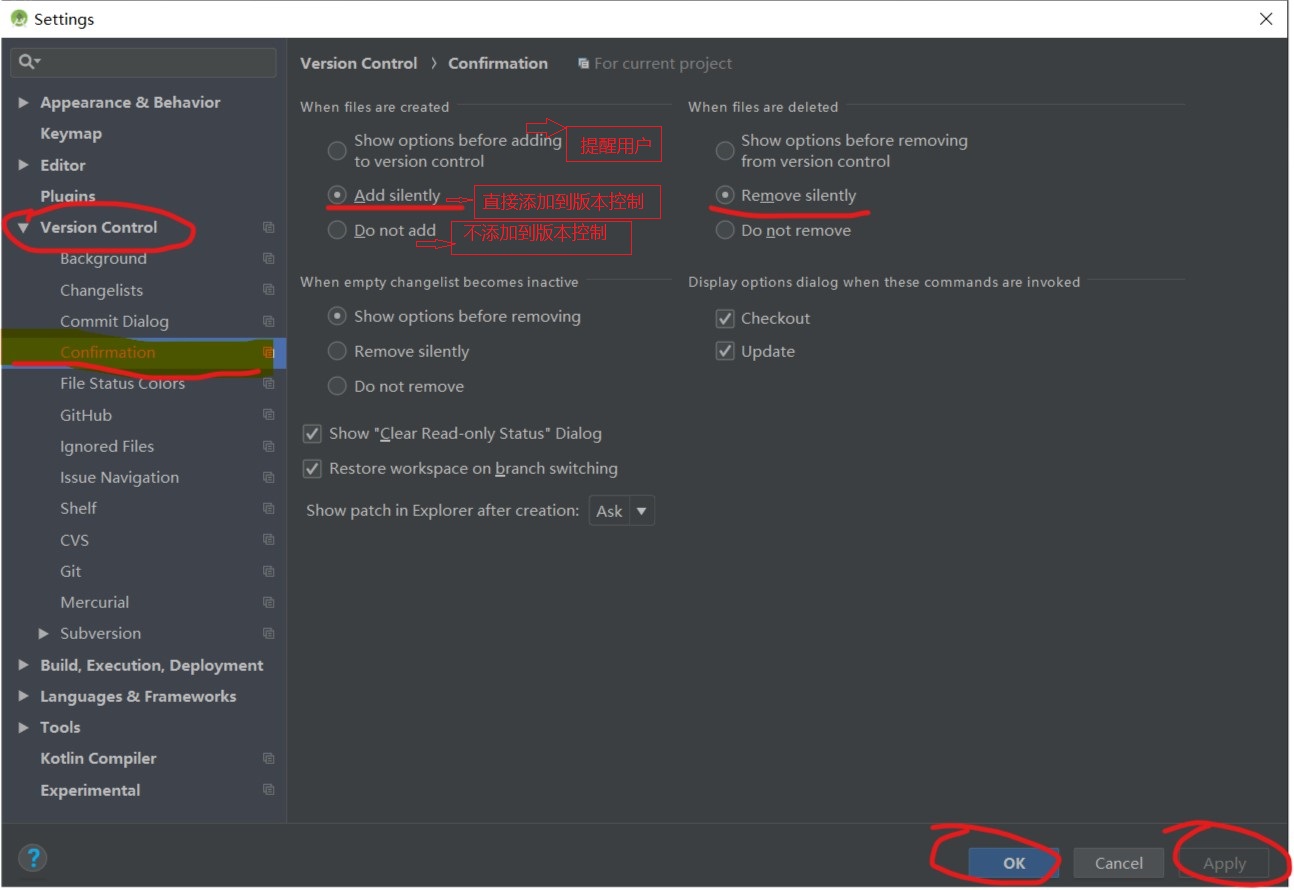Click project-level icon next to Shelf
The height and width of the screenshot is (890, 1294).
[x=268, y=508]
